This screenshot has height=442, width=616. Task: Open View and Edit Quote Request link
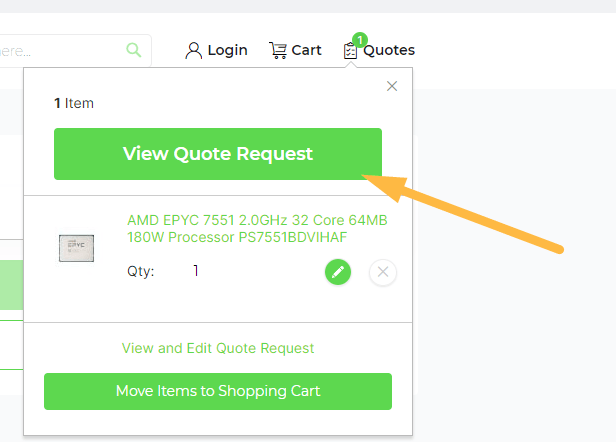(218, 348)
